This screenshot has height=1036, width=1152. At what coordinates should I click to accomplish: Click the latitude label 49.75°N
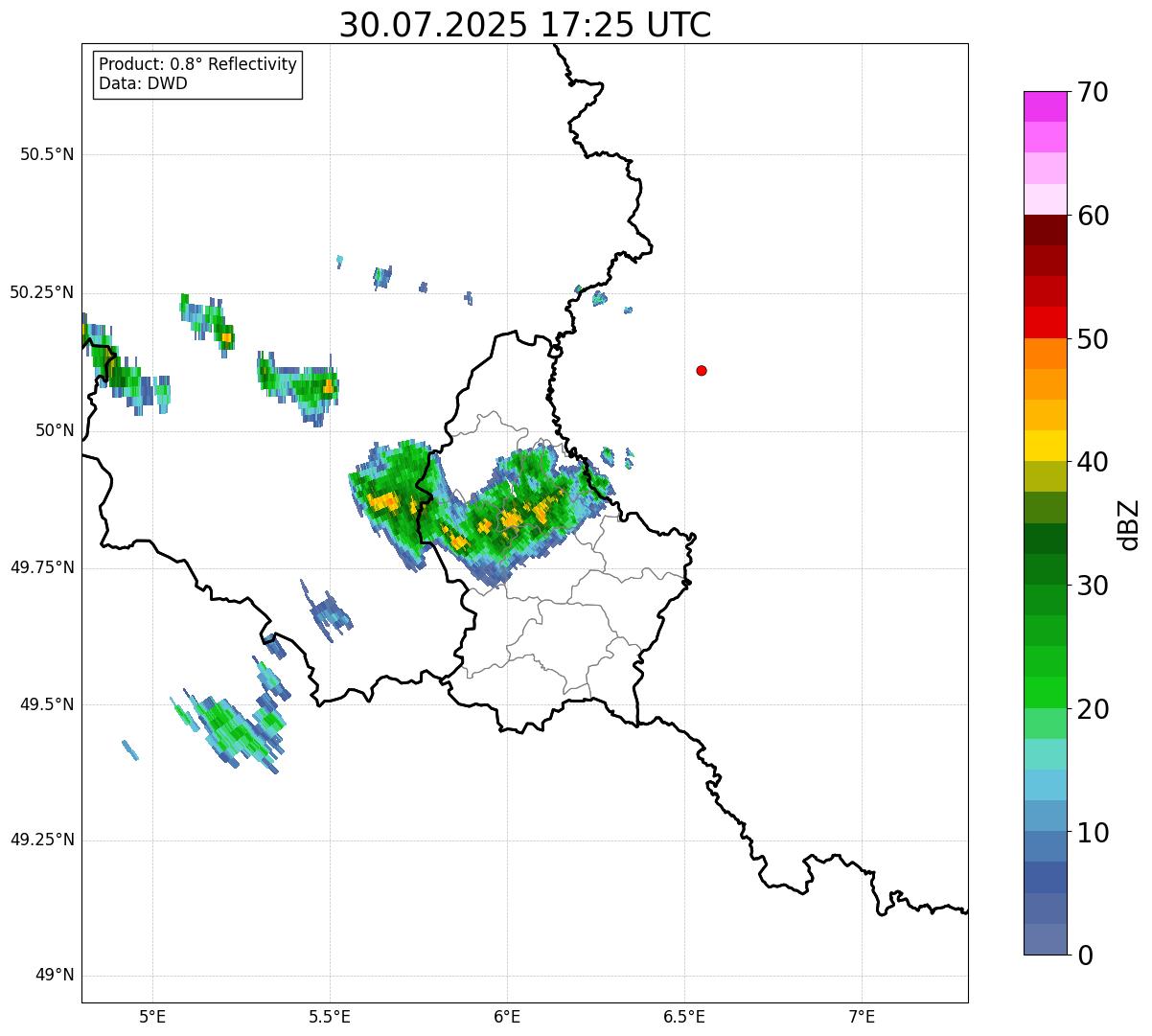point(41,567)
